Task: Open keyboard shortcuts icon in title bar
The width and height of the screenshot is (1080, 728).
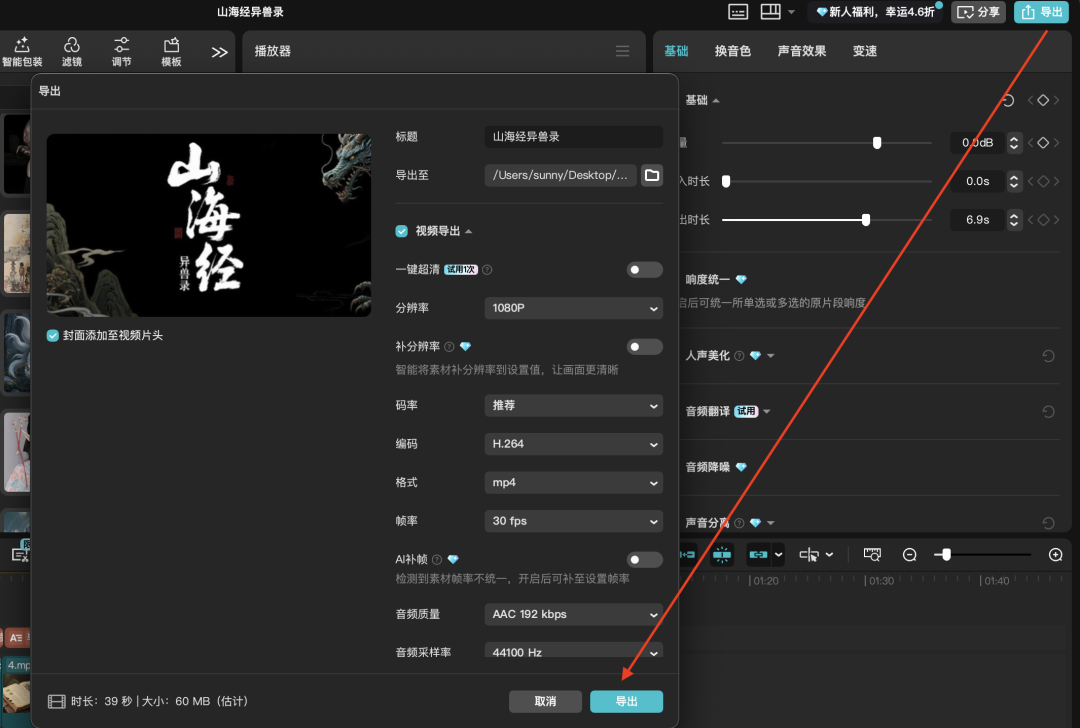Action: (x=738, y=12)
